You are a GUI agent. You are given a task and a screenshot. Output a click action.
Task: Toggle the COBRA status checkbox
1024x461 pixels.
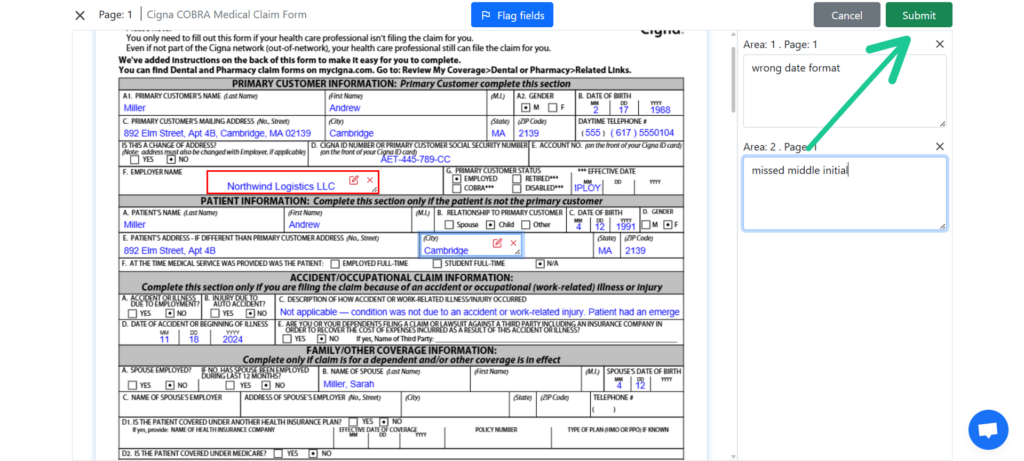click(x=457, y=188)
